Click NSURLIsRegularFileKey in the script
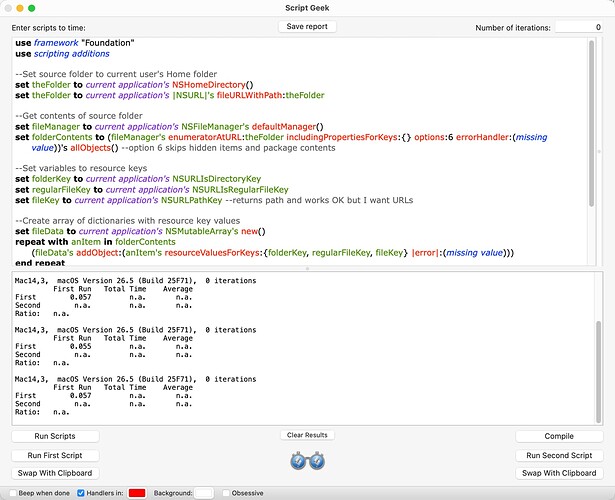The height and width of the screenshot is (500, 615). [x=240, y=190]
